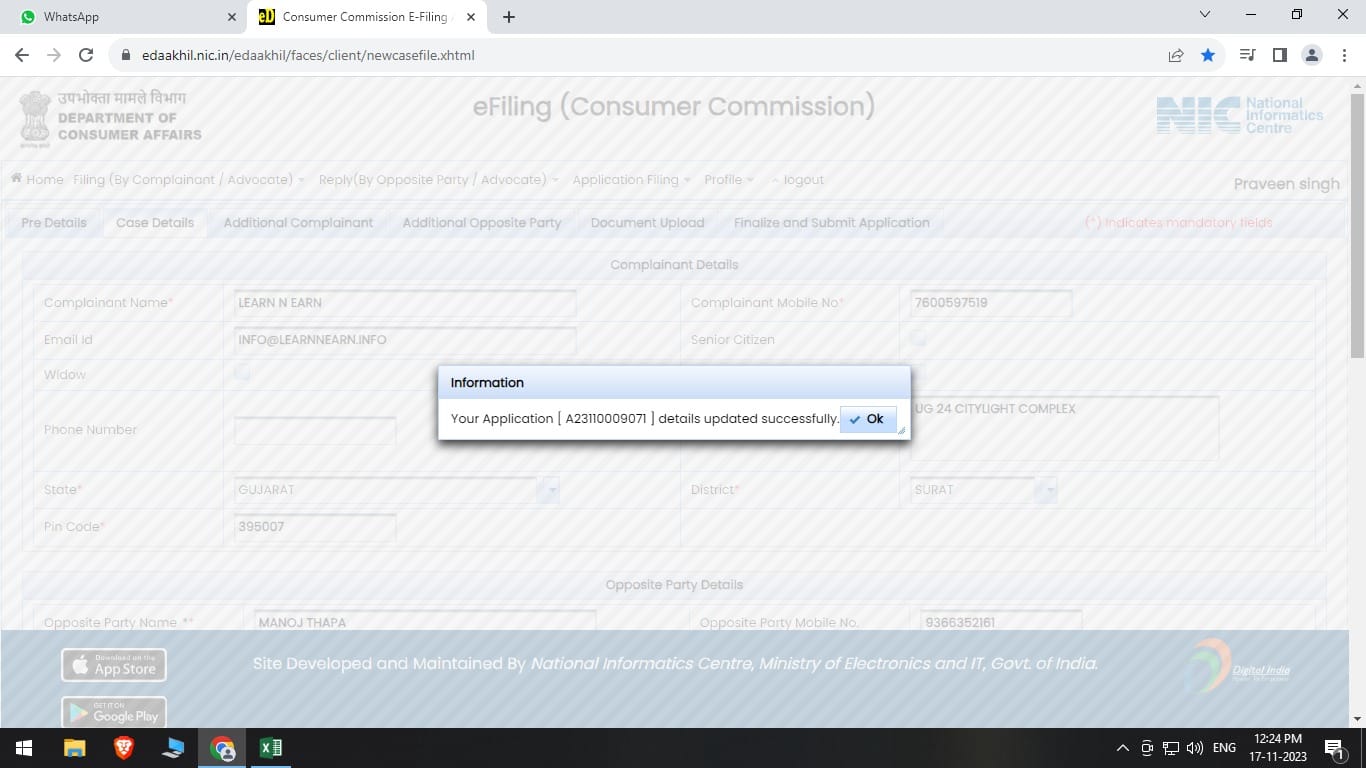Toggle the Senior Citizen checkbox
1366x768 pixels.
coord(918,339)
